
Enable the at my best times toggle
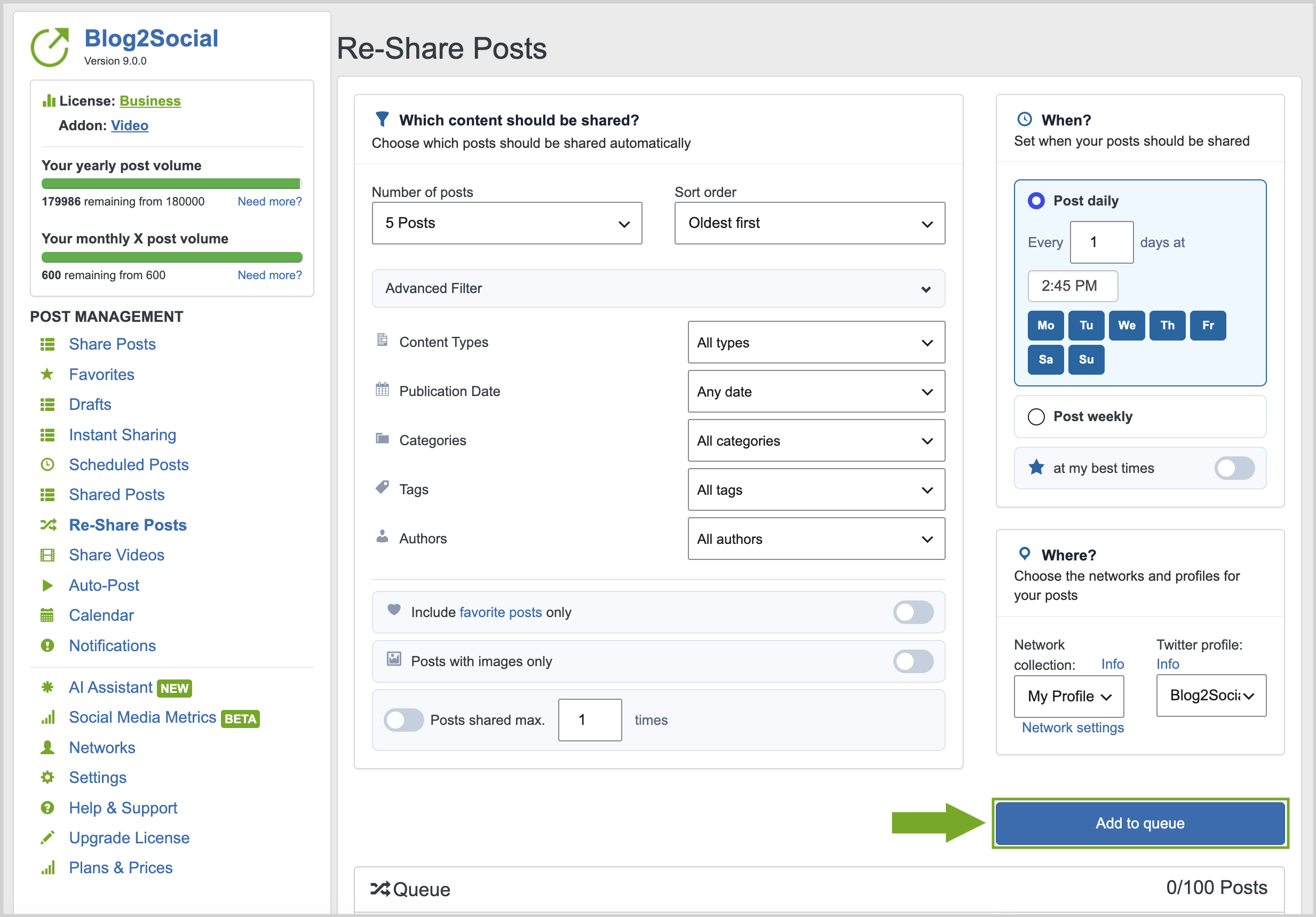coord(1234,468)
